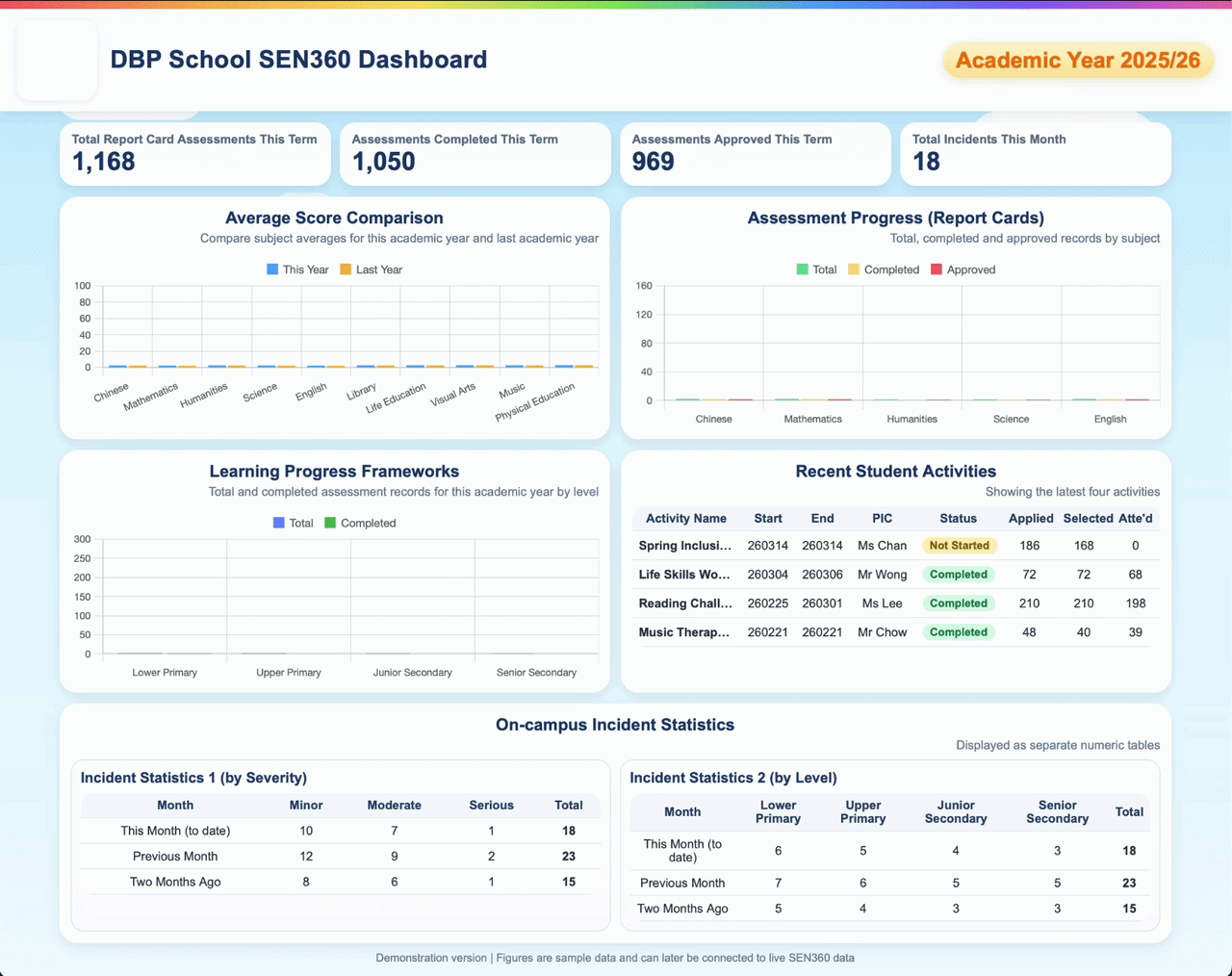
Task: Click the Assessments Approved This Term card
Action: (x=755, y=153)
